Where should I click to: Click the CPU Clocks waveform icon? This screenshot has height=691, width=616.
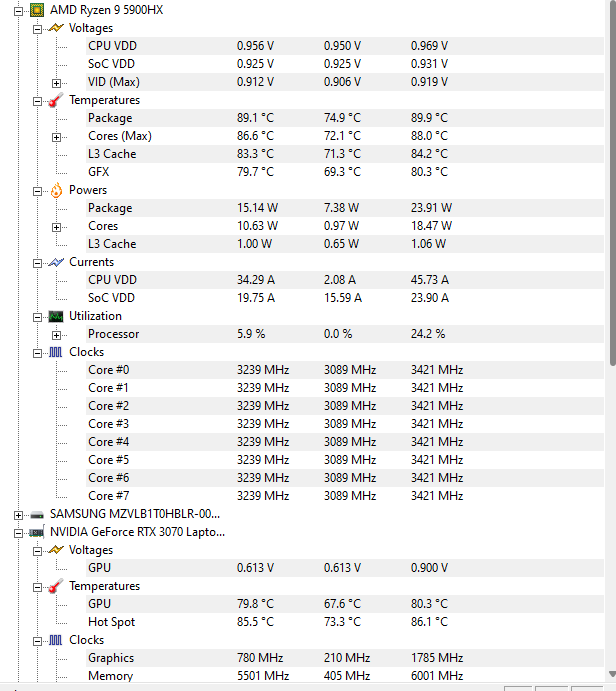click(56, 352)
